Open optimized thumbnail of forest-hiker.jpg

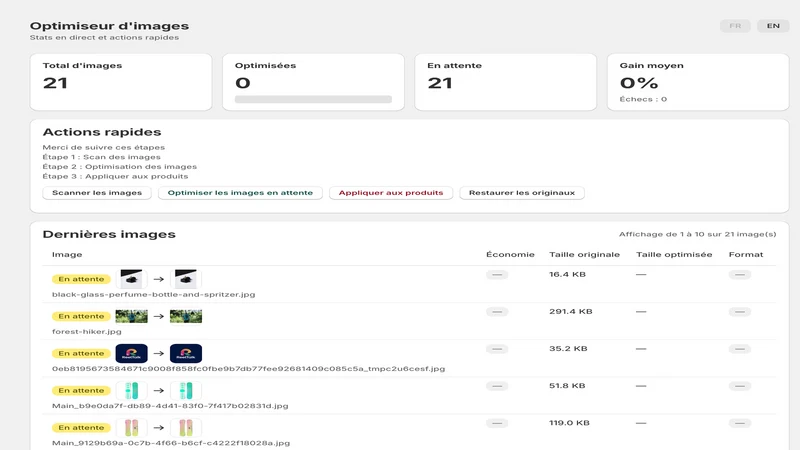coord(186,316)
